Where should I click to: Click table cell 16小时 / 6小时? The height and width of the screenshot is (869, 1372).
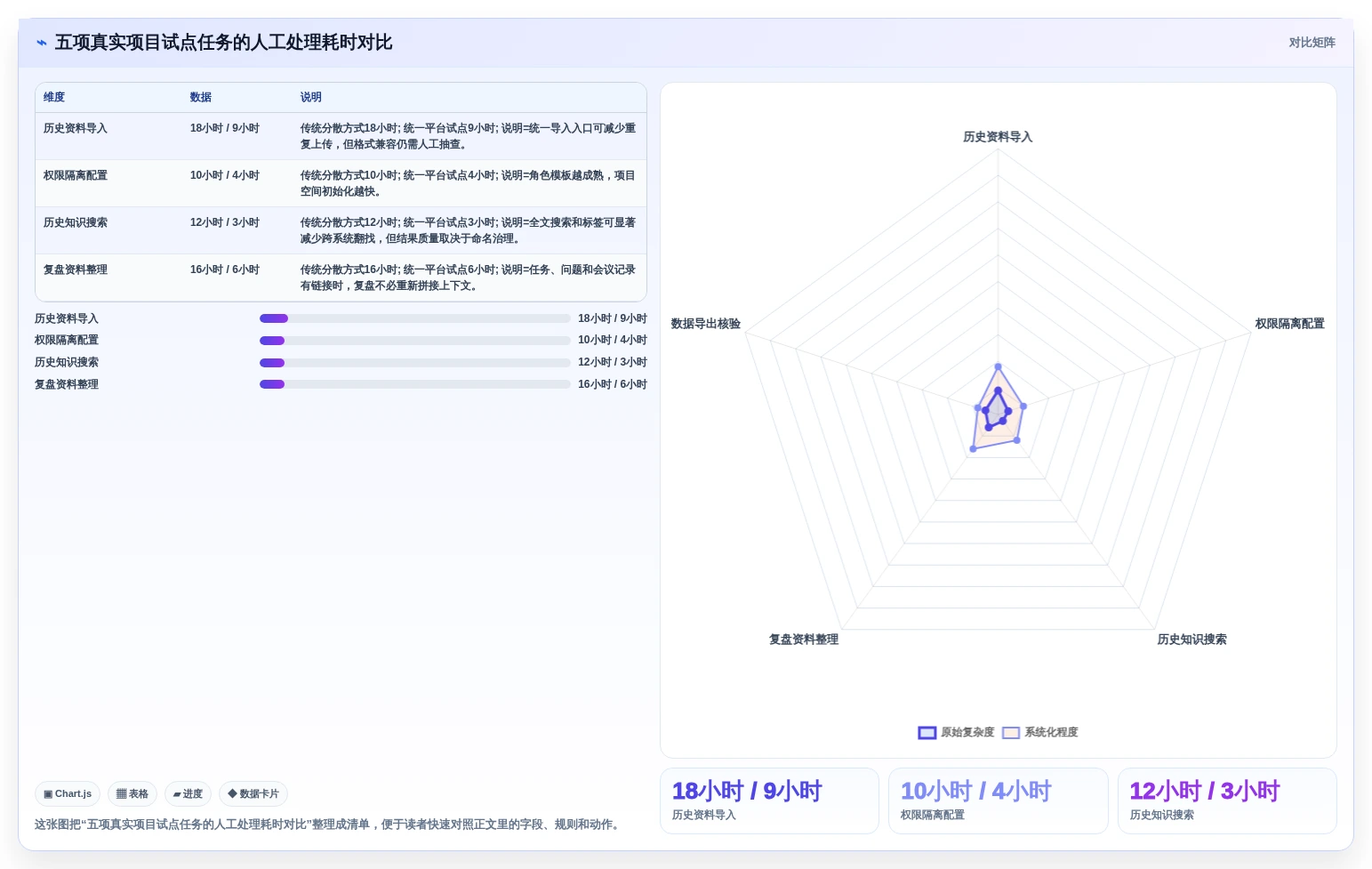coord(225,270)
